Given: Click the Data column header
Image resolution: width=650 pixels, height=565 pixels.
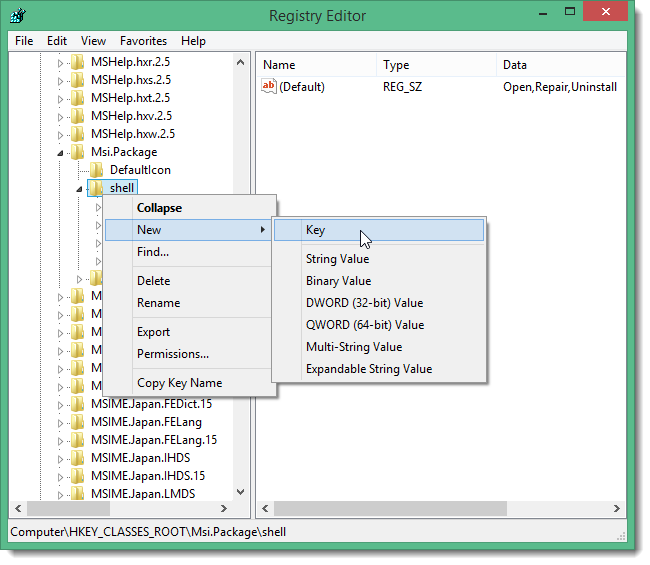Looking at the screenshot, I should pyautogui.click(x=561, y=65).
